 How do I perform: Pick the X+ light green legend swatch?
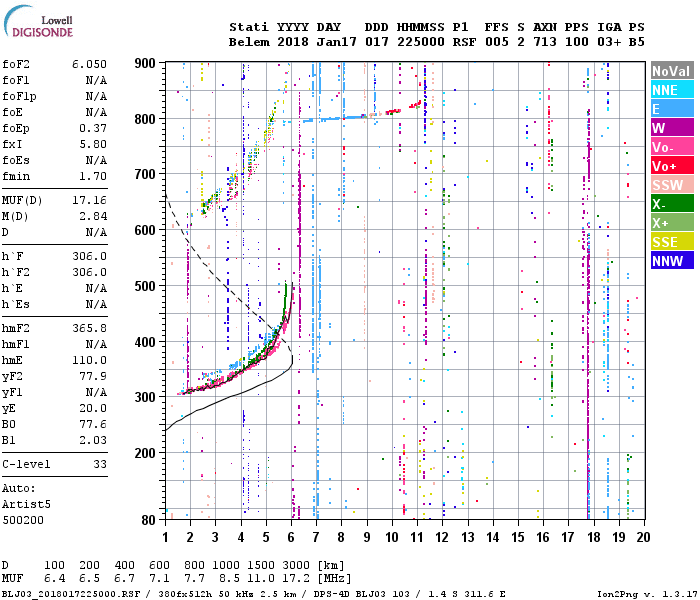click(672, 223)
